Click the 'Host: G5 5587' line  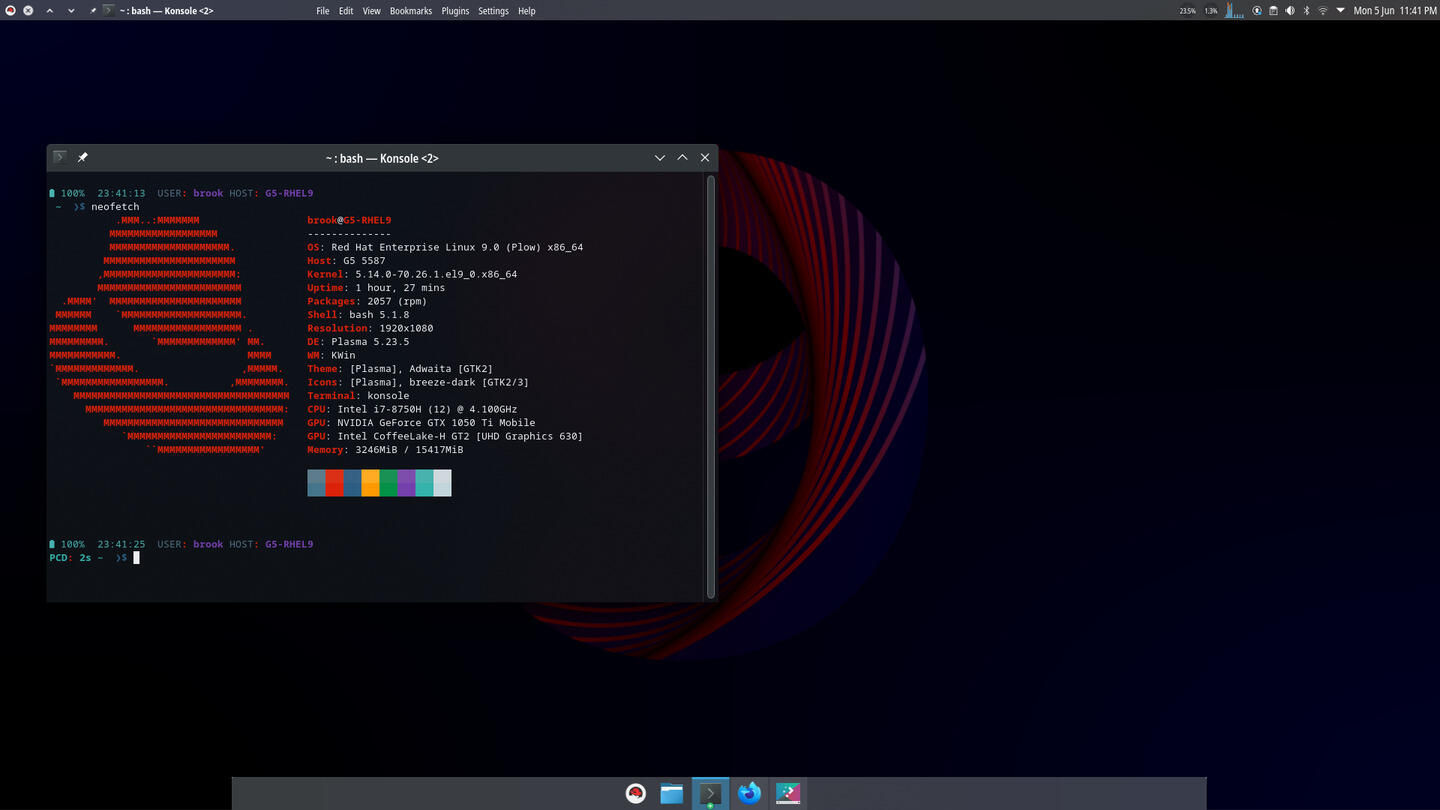click(346, 261)
